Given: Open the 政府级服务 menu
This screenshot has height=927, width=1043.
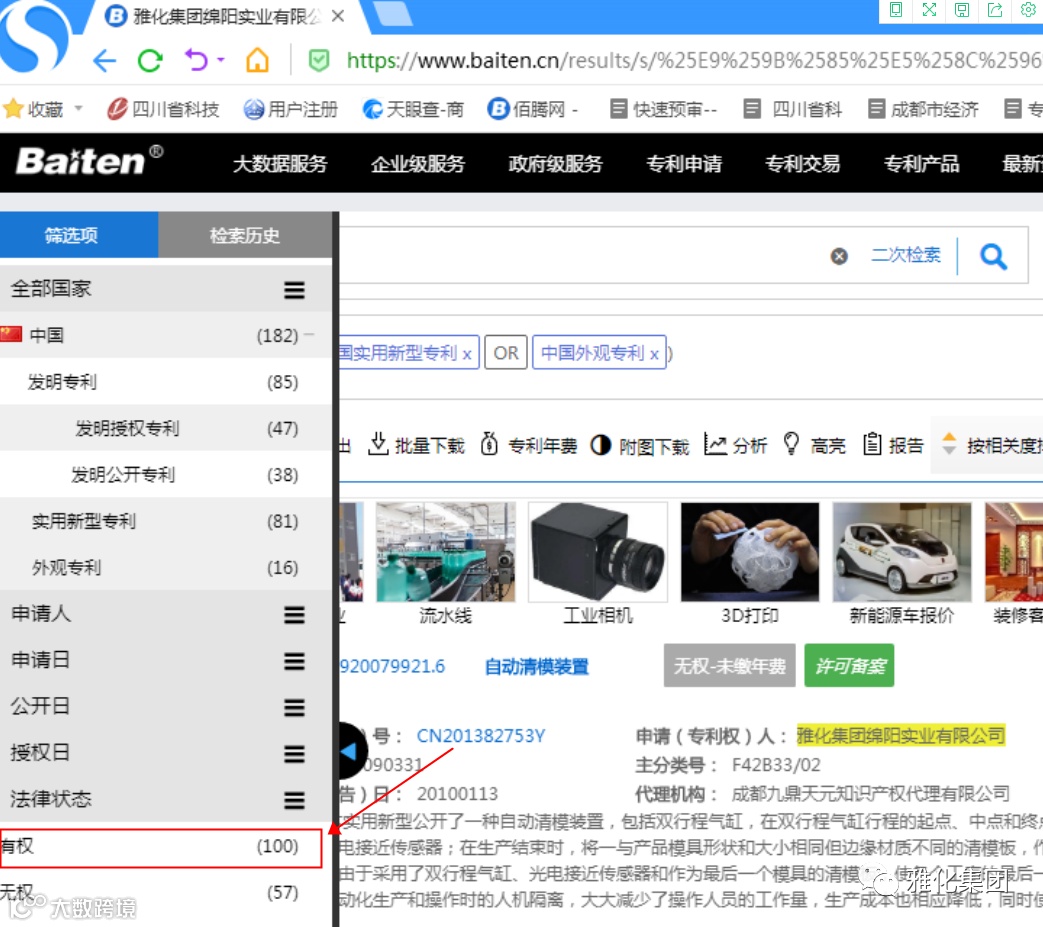Looking at the screenshot, I should click(x=555, y=164).
